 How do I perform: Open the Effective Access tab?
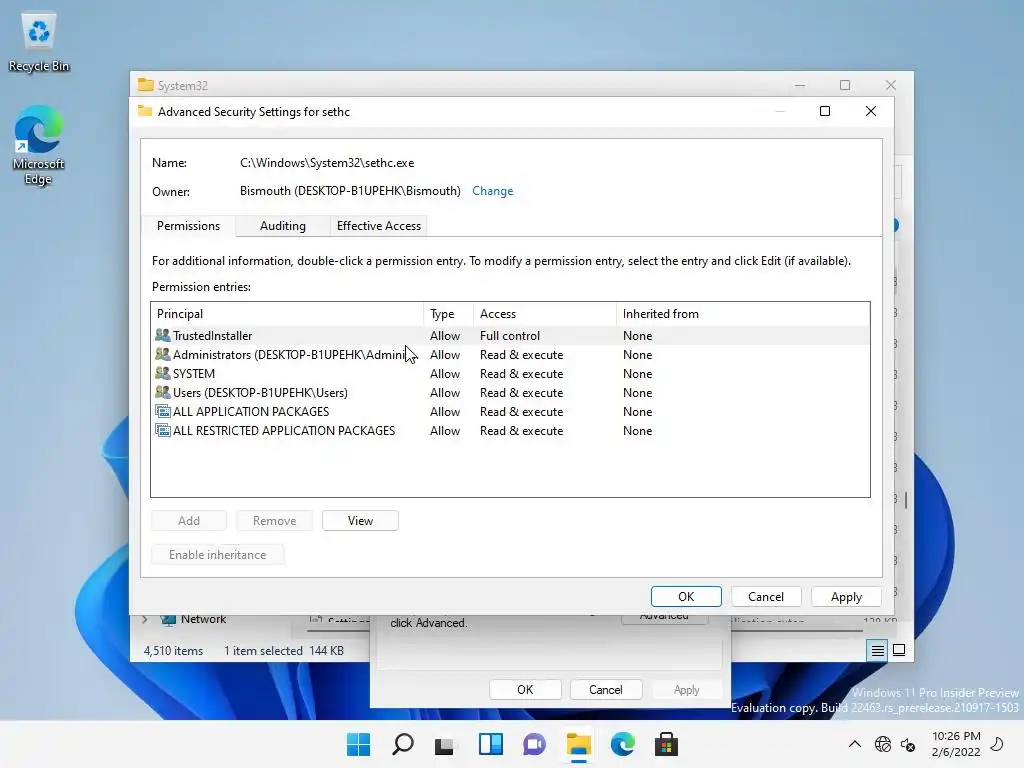pos(379,226)
